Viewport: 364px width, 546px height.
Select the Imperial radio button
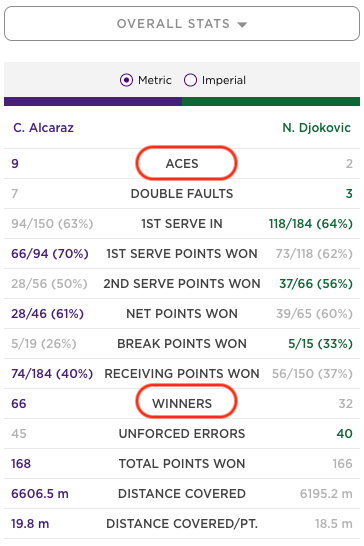pos(190,80)
